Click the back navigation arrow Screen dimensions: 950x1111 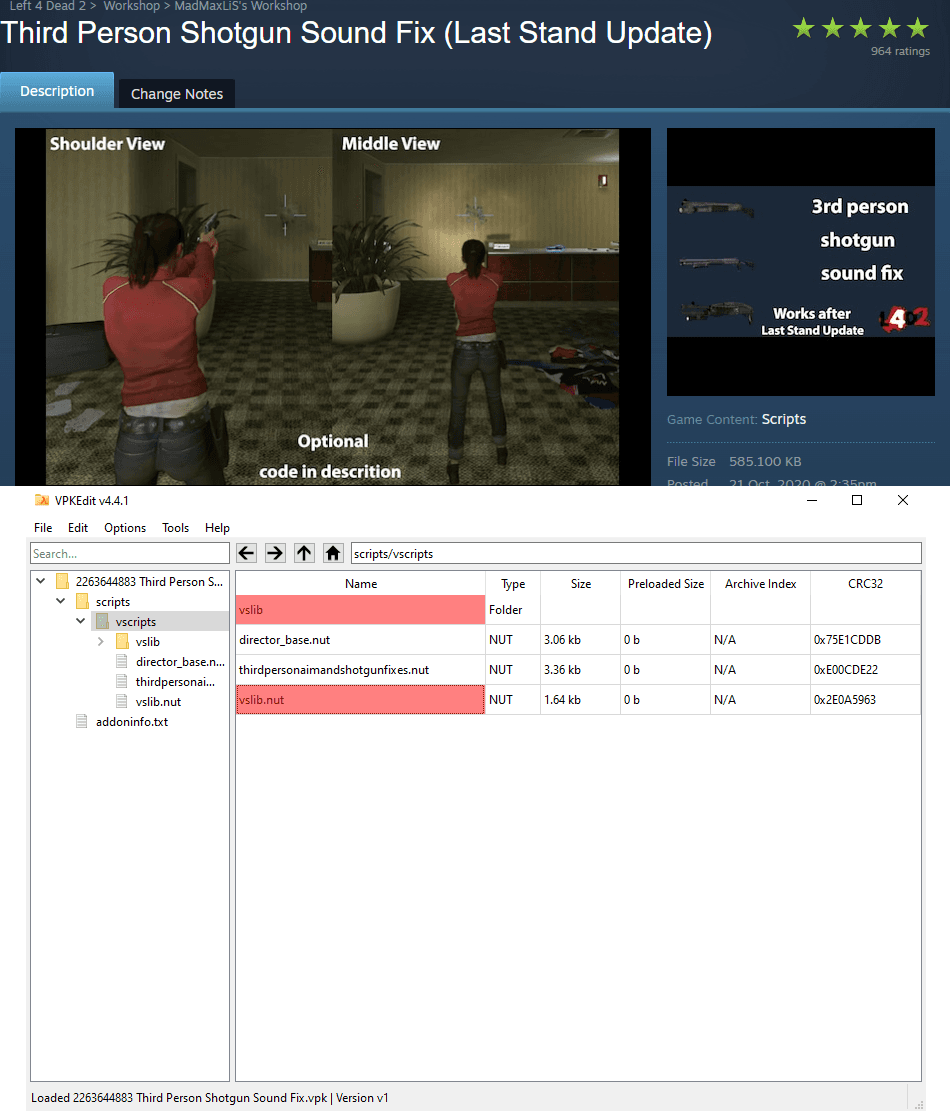pyautogui.click(x=247, y=553)
